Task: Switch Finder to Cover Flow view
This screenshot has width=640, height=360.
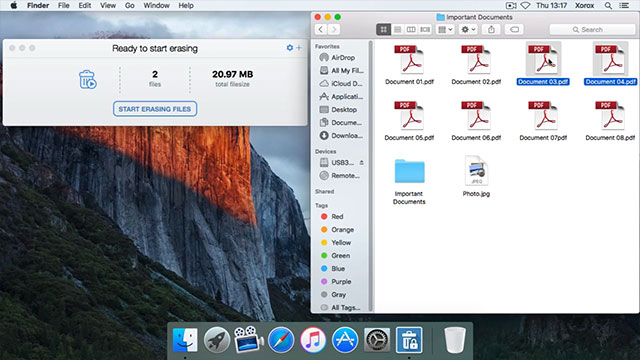Action: point(425,29)
